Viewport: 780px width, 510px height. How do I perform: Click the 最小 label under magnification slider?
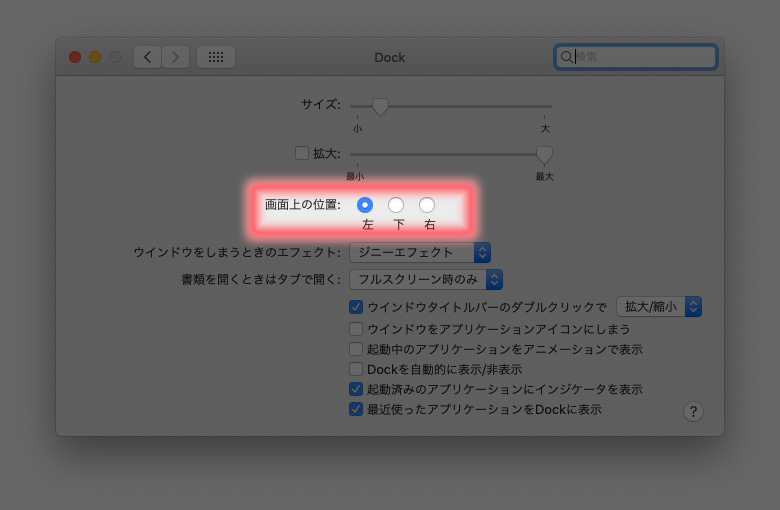tap(355, 176)
